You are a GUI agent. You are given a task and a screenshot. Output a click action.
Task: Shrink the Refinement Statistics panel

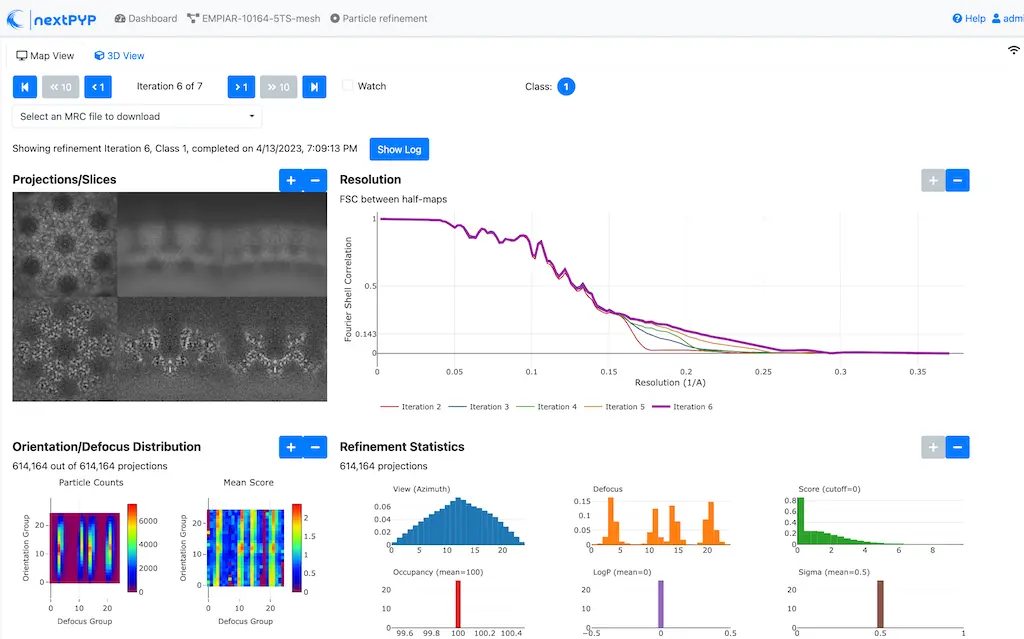pyautogui.click(x=957, y=447)
